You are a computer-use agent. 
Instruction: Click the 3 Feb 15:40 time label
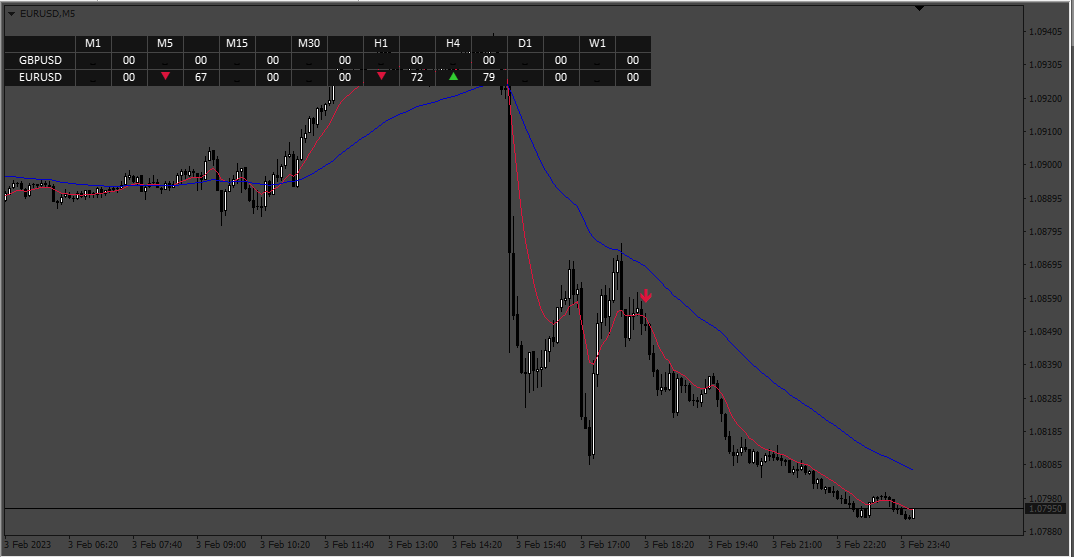pos(541,545)
